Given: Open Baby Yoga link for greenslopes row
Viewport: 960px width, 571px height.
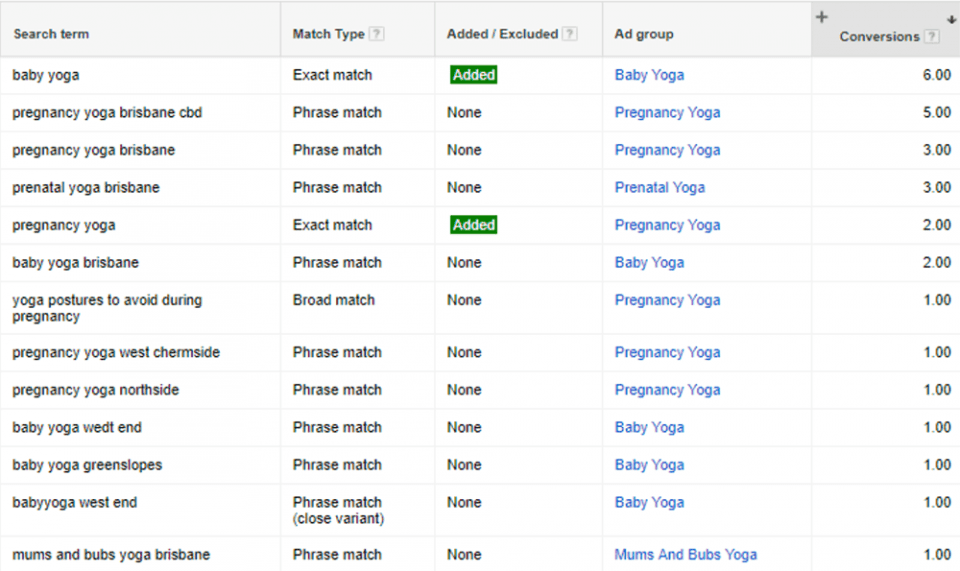Looking at the screenshot, I should click(649, 465).
